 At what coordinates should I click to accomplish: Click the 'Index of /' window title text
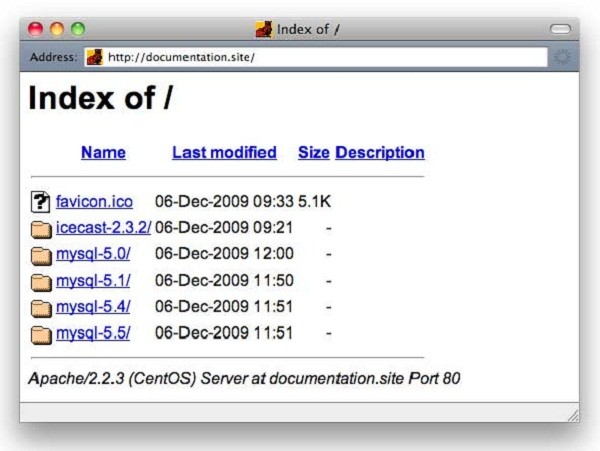[308, 29]
